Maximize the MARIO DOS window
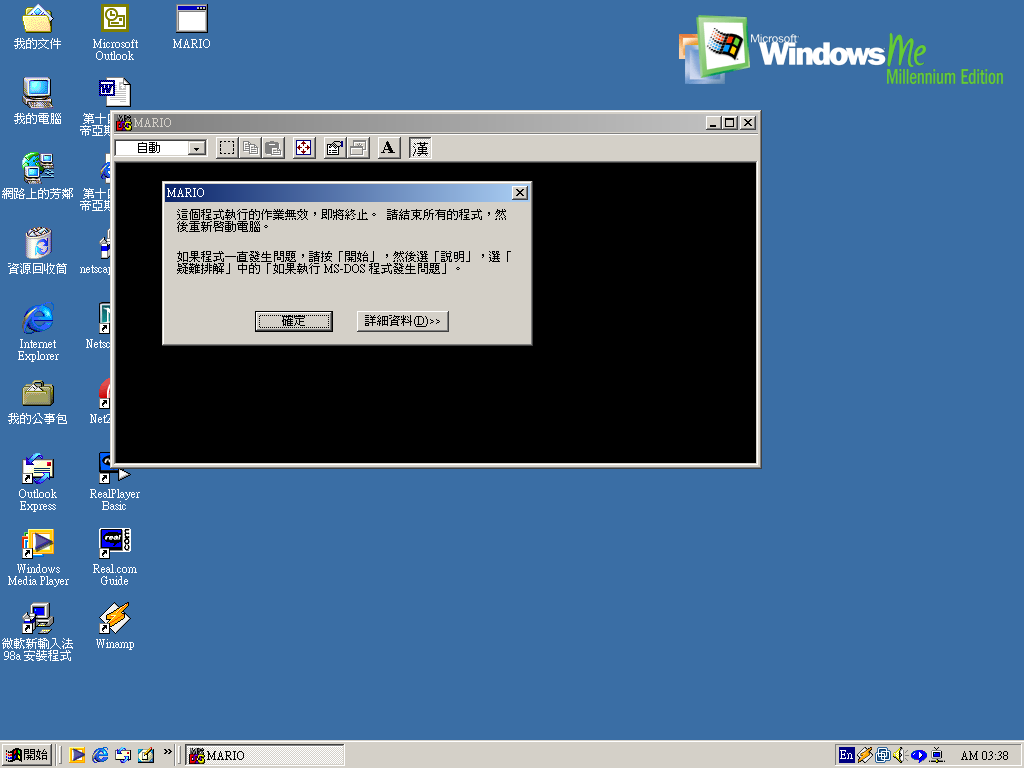1024x768 pixels. click(x=729, y=123)
